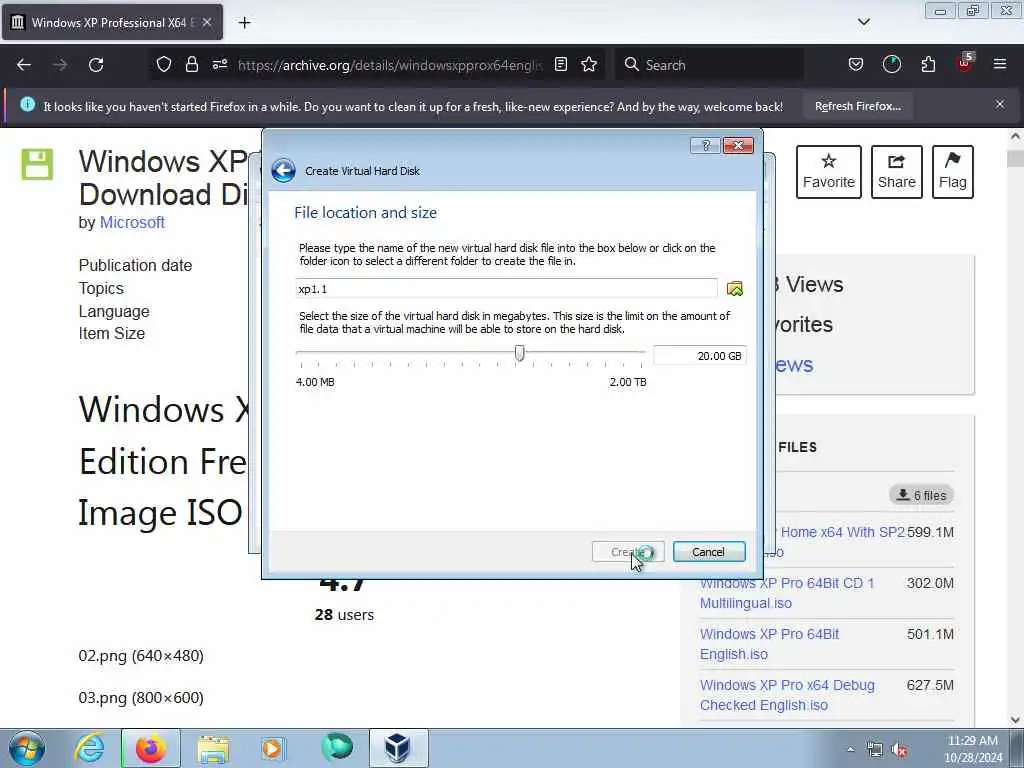The image size is (1024, 768).
Task: Click the network tray icon
Action: coord(874,750)
